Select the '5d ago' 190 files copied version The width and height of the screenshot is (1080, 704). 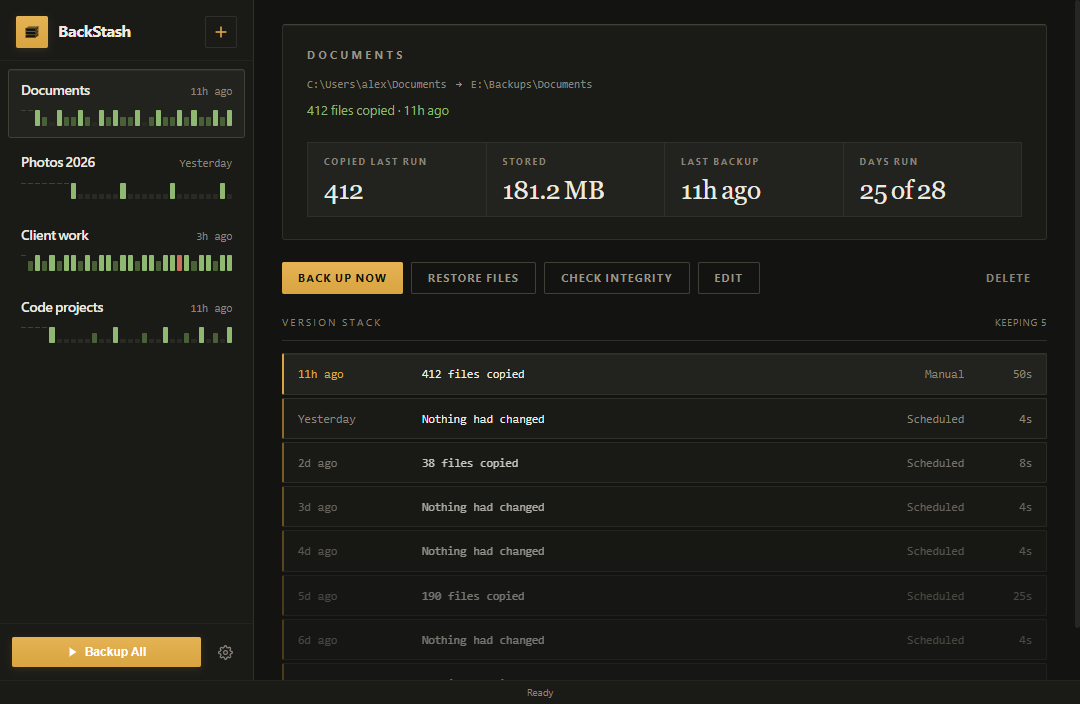coord(664,596)
